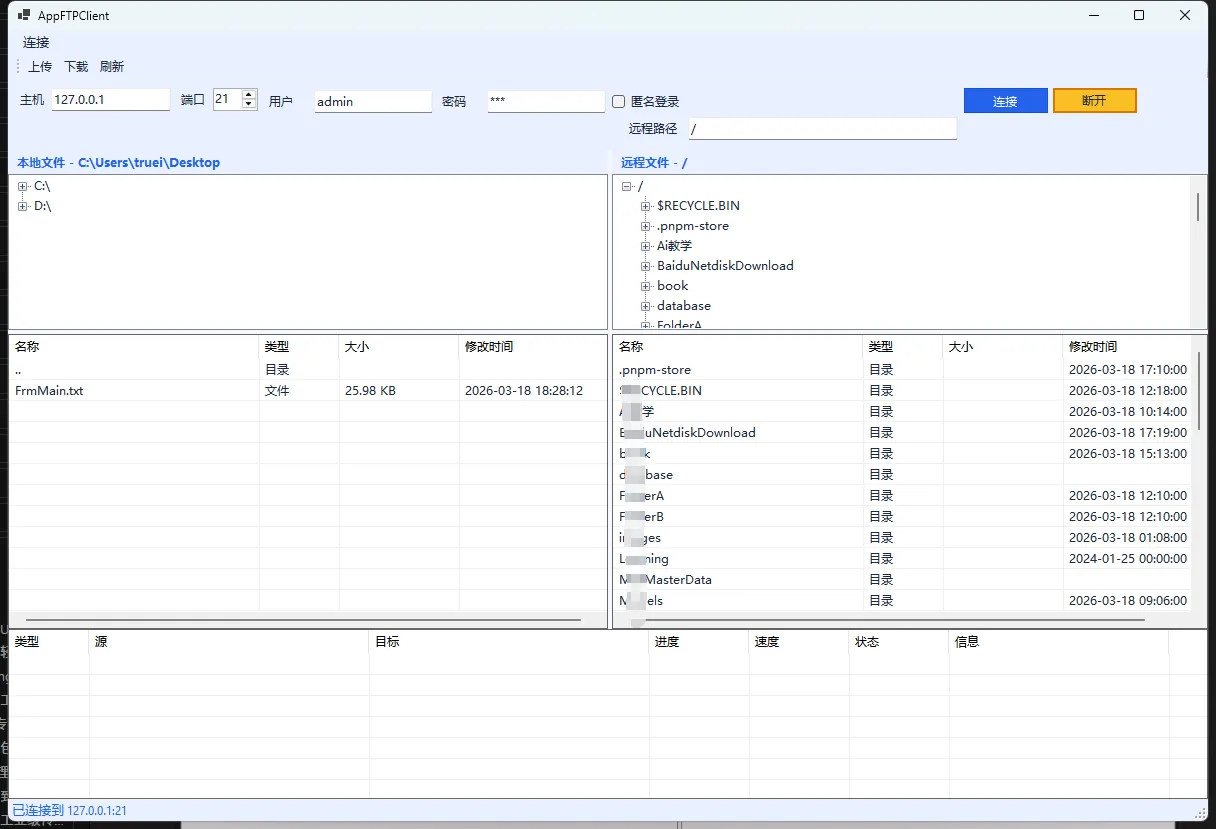Expand the D:\ drive tree node
Viewport: 1216px width, 829px height.
[x=23, y=206]
